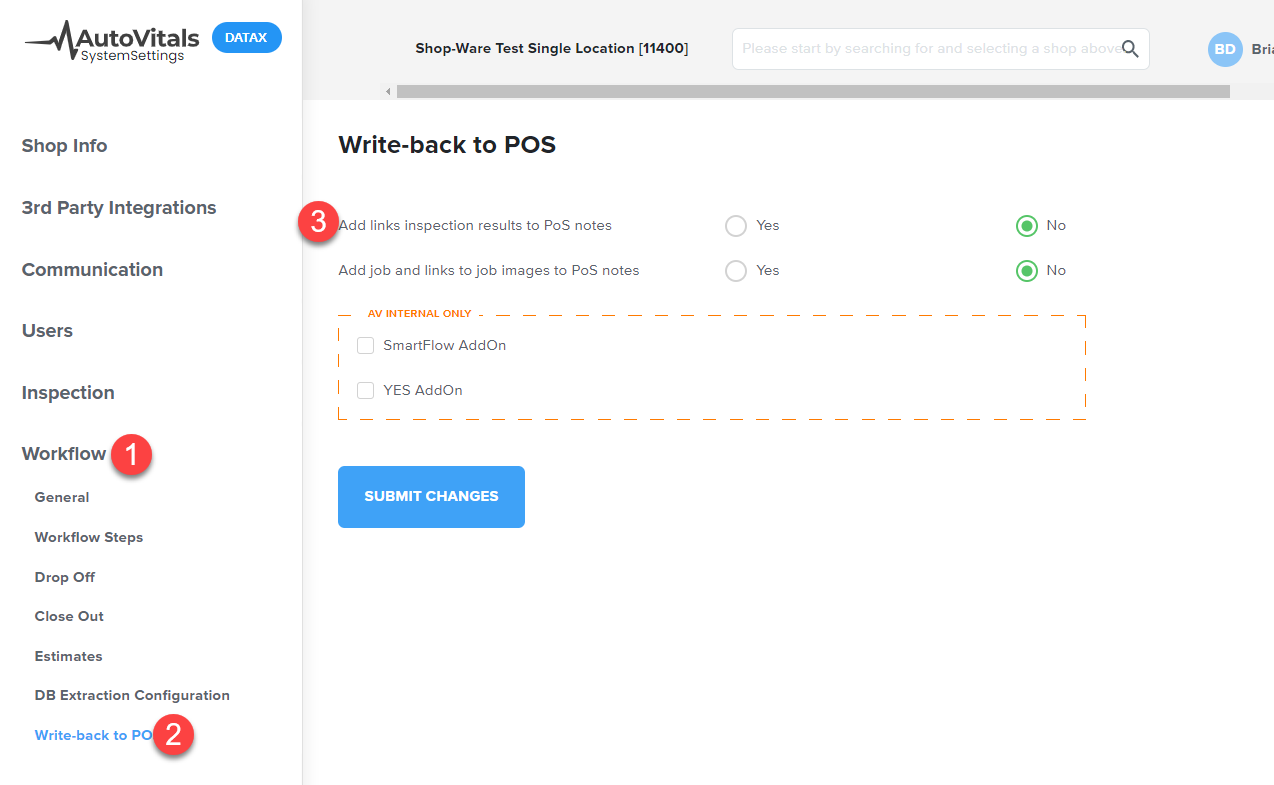Image resolution: width=1274 pixels, height=785 pixels.
Task: Expand the Shop Info section
Action: 64,146
